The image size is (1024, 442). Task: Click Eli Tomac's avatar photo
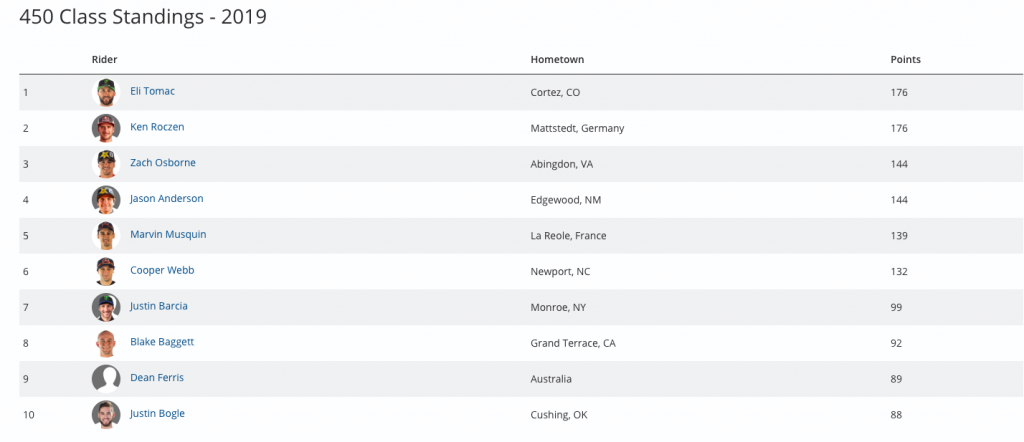pyautogui.click(x=106, y=93)
